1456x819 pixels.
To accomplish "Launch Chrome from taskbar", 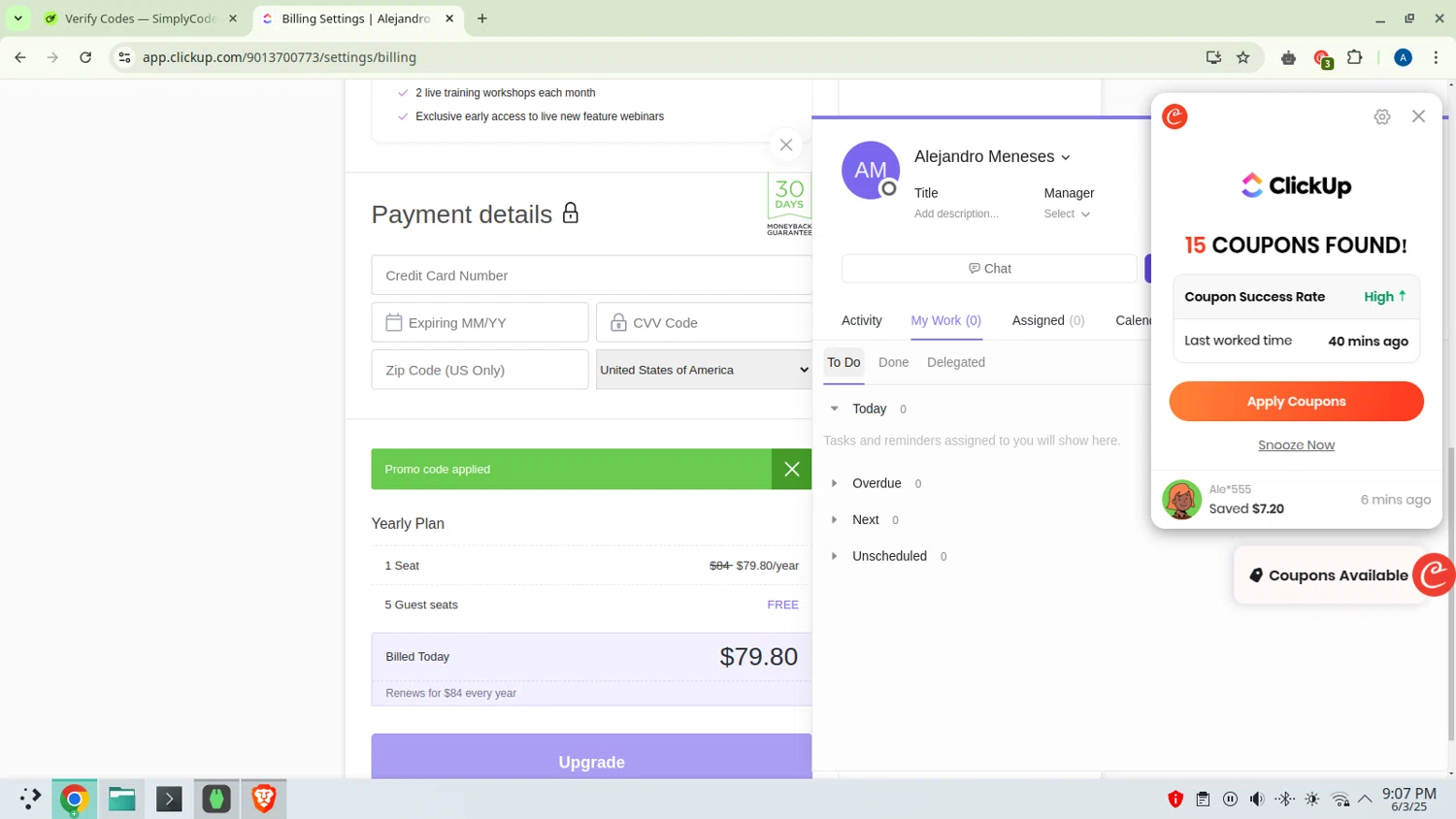I will coord(74,799).
